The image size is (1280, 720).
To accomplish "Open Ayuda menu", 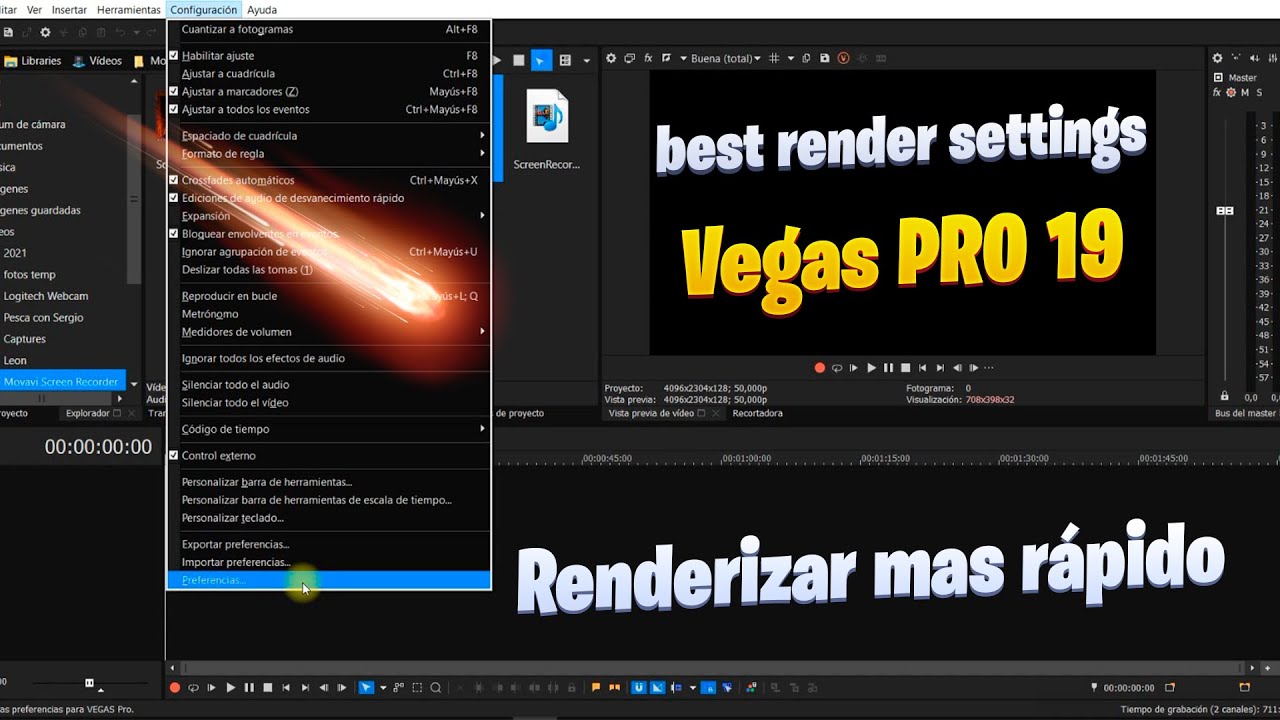I will pos(262,10).
